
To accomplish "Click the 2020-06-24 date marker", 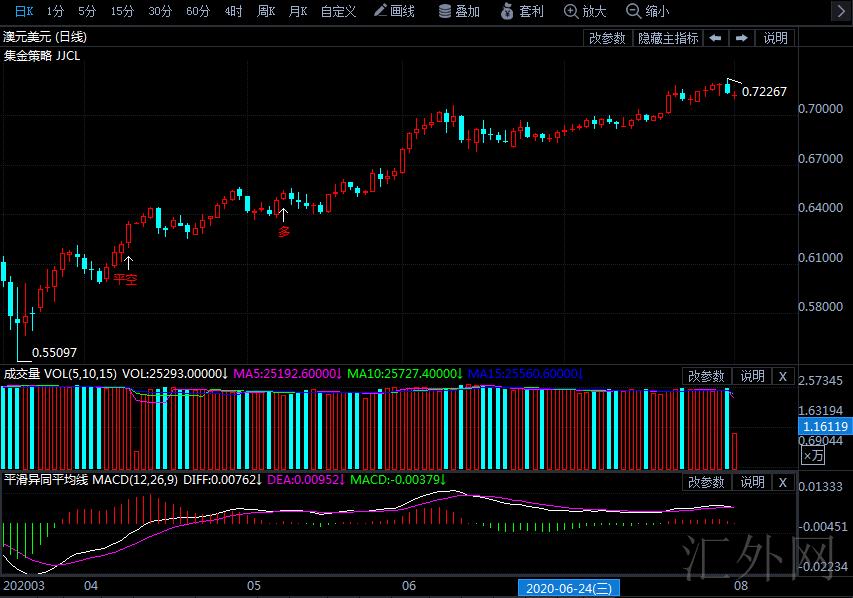I will click(568, 588).
